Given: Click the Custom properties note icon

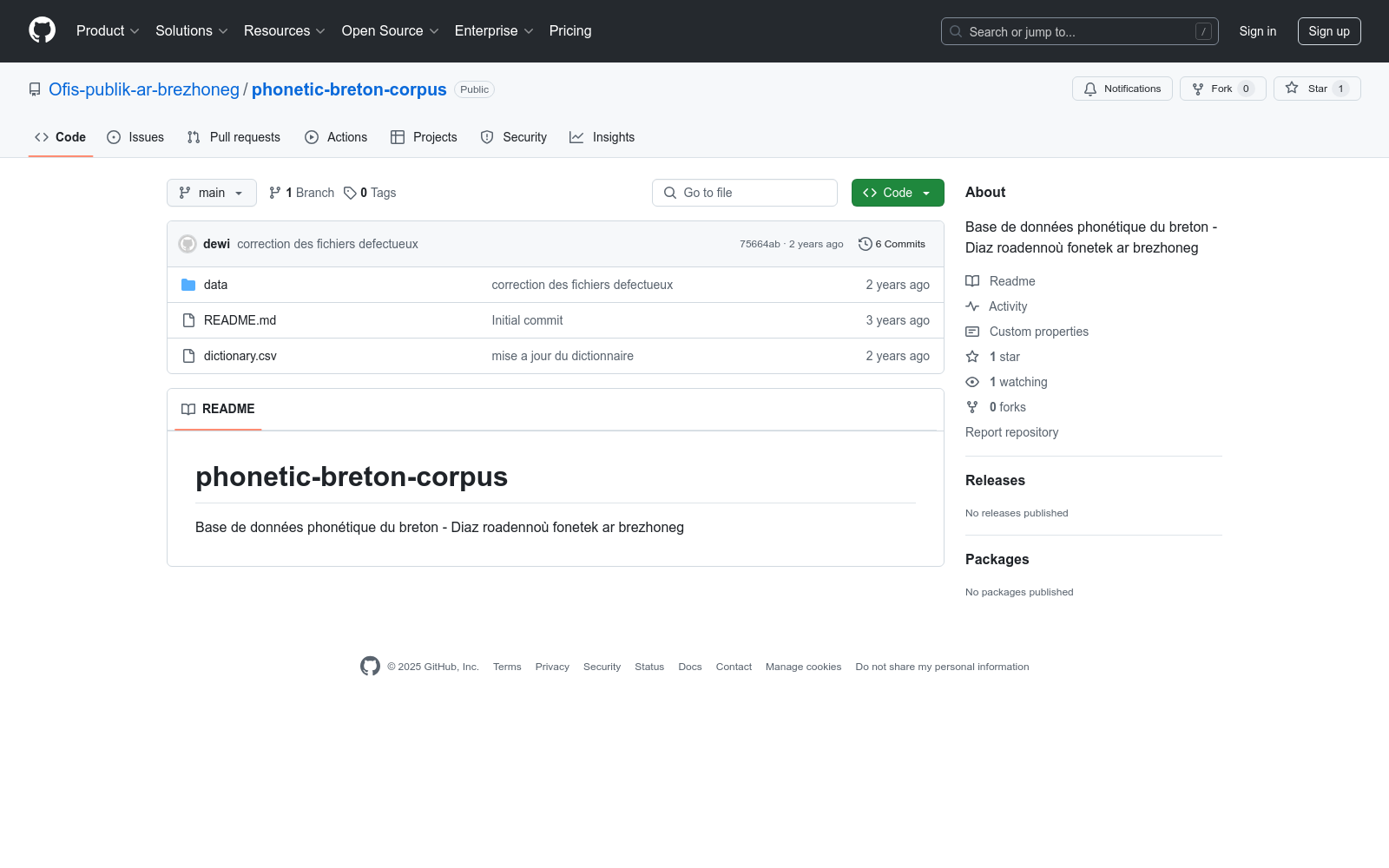Looking at the screenshot, I should pos(972,332).
